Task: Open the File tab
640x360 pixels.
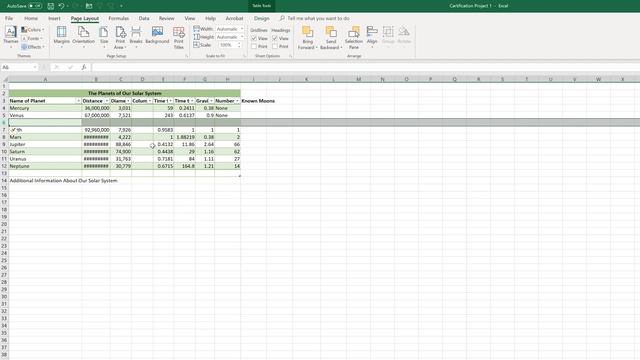Action: click(x=9, y=18)
